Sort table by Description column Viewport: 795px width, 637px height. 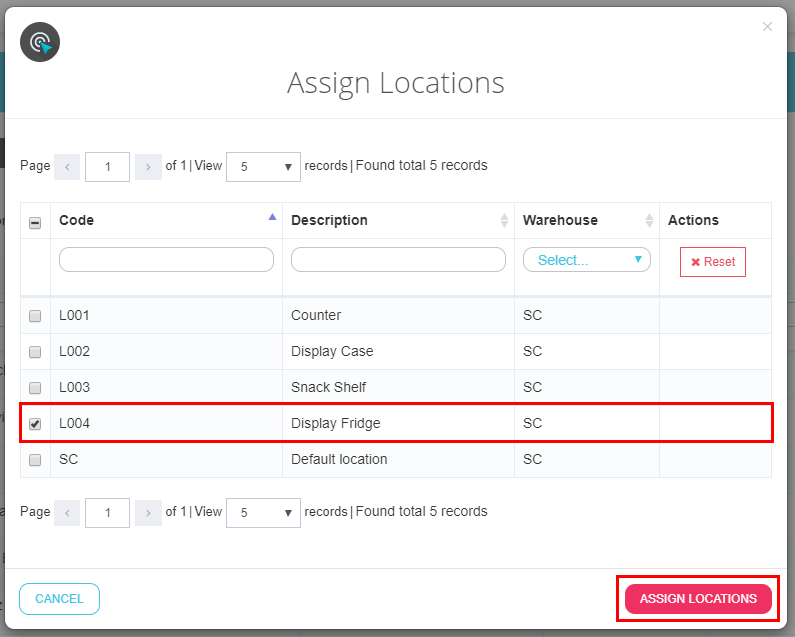tap(398, 220)
